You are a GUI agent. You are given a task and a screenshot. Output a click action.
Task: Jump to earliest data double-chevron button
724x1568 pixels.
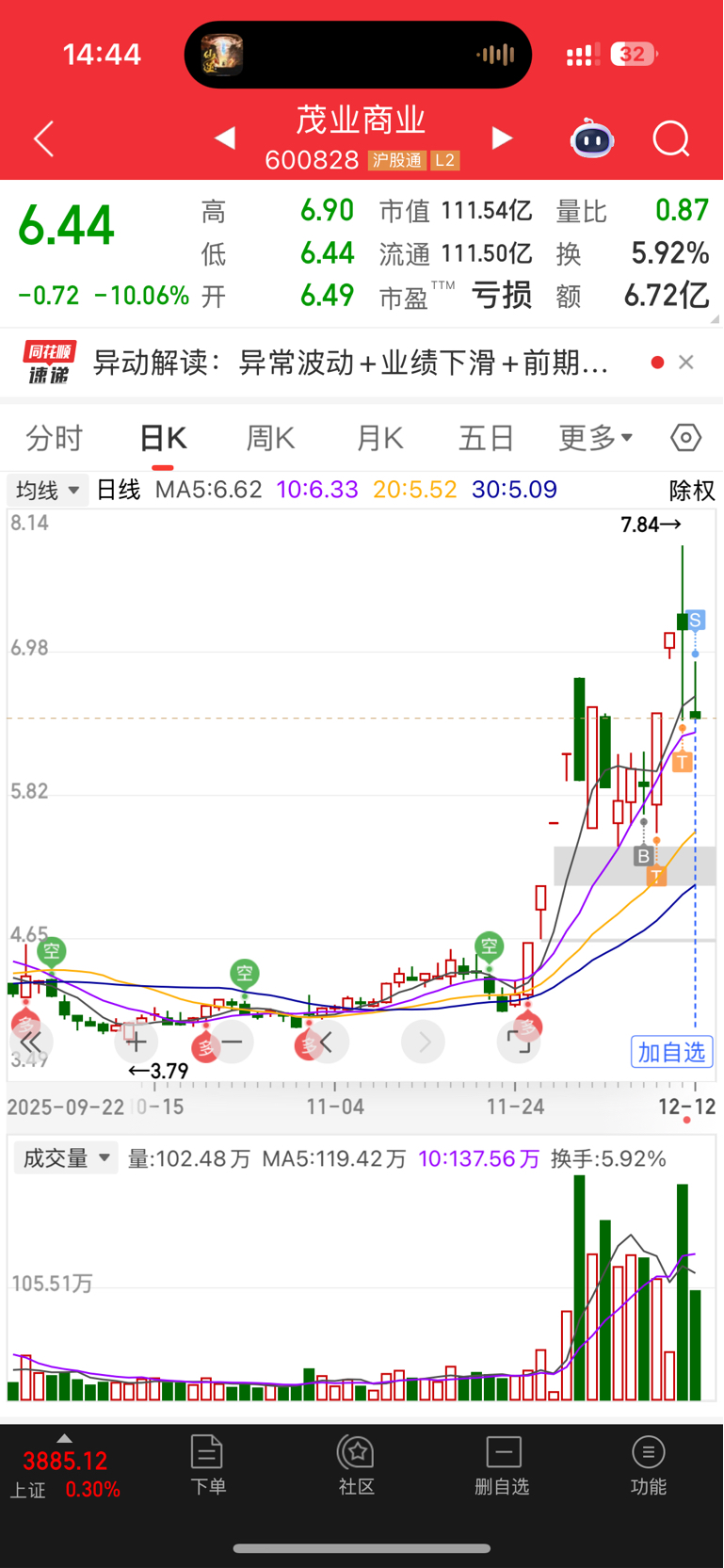pyautogui.click(x=32, y=1043)
